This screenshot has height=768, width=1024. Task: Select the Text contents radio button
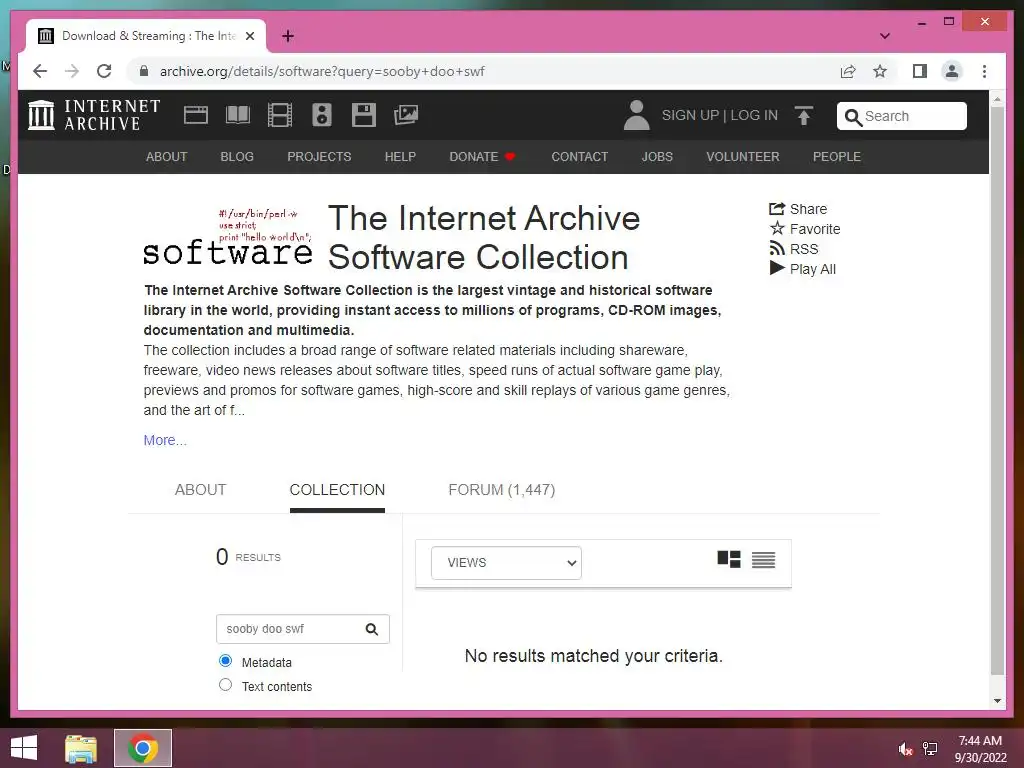click(x=225, y=684)
